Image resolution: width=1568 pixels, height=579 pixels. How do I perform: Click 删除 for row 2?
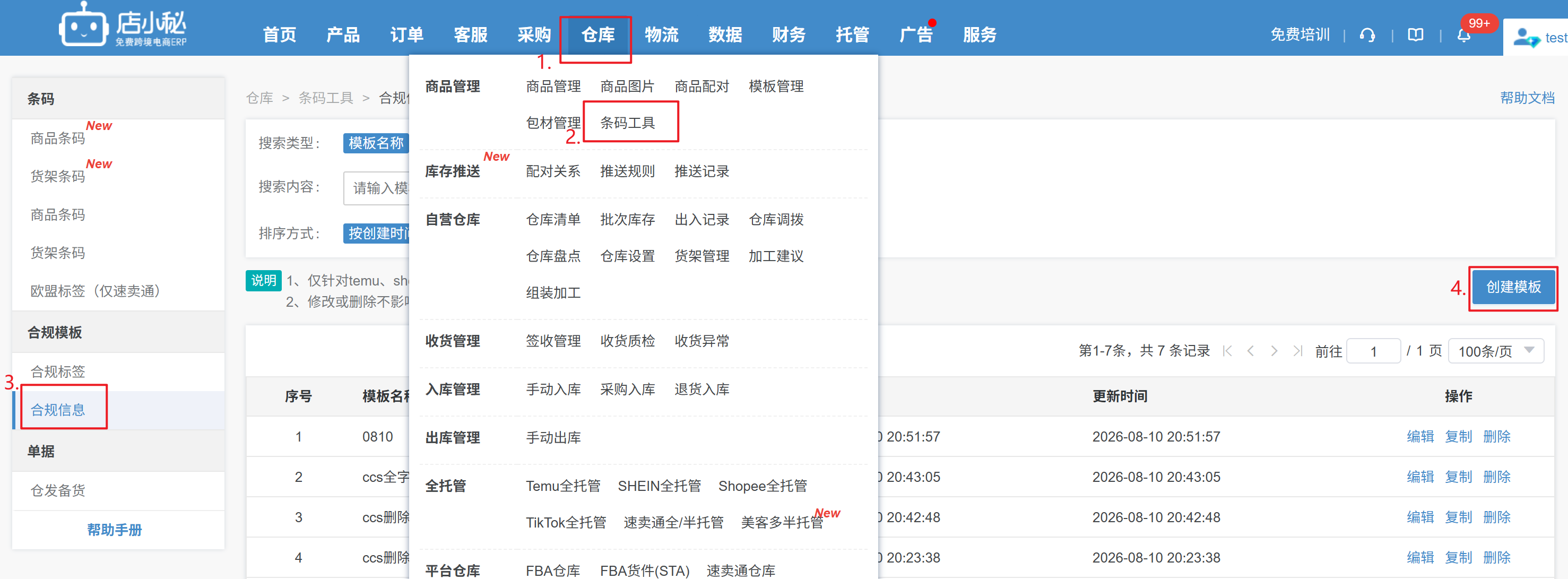point(1497,476)
